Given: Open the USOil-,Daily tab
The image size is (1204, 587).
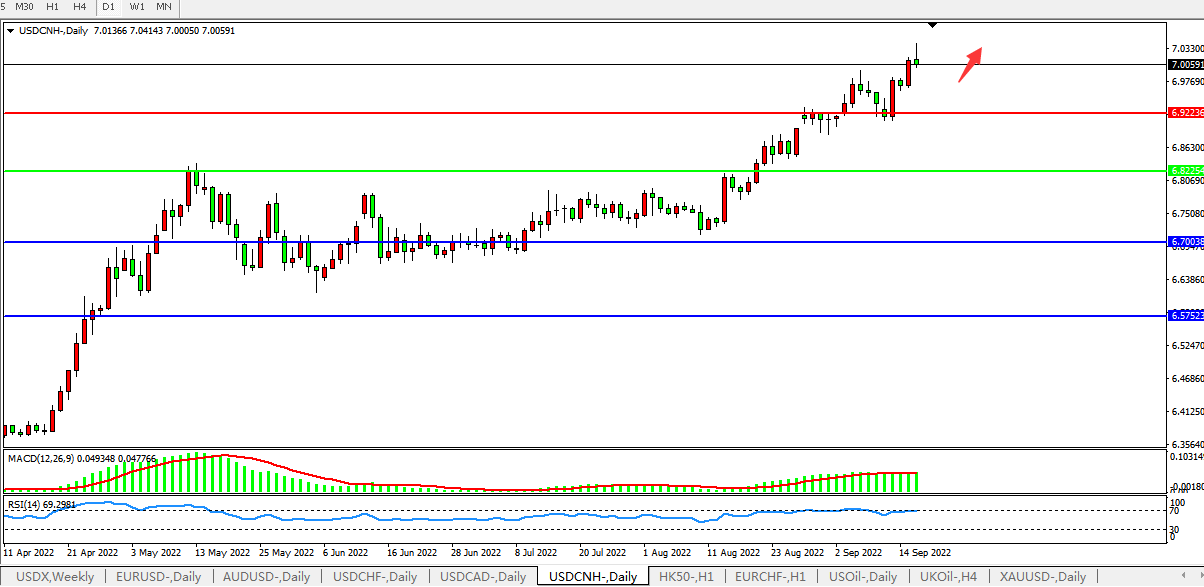Looking at the screenshot, I should (863, 577).
